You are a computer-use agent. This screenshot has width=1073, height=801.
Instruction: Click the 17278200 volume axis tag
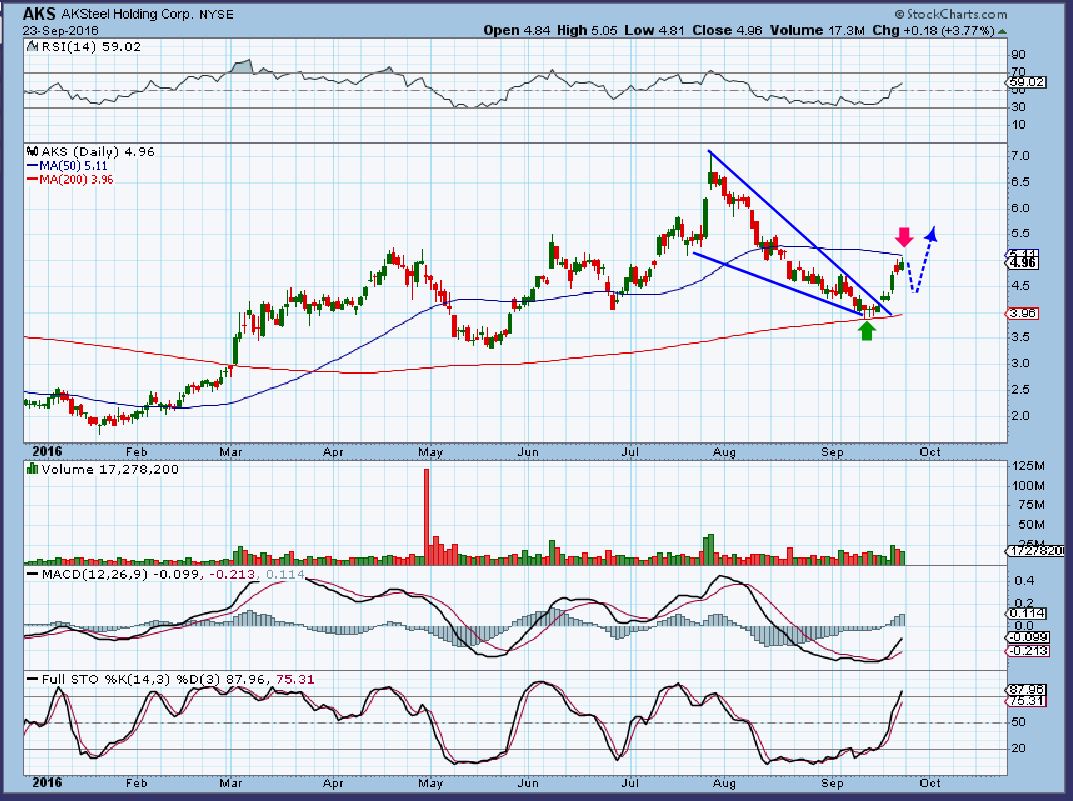(1035, 551)
